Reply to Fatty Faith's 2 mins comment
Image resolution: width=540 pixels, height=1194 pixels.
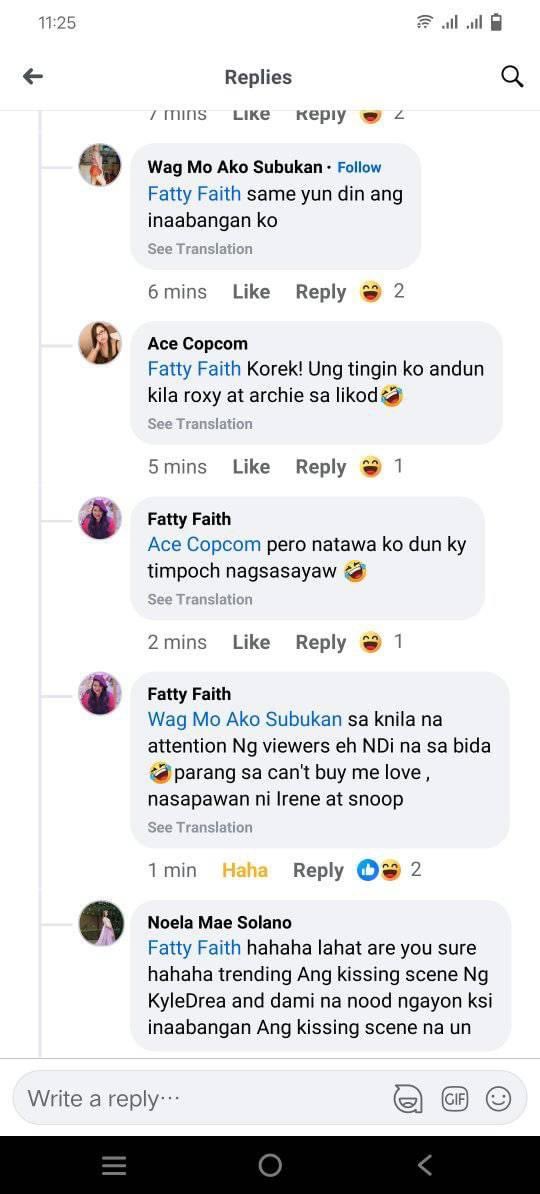click(x=321, y=643)
